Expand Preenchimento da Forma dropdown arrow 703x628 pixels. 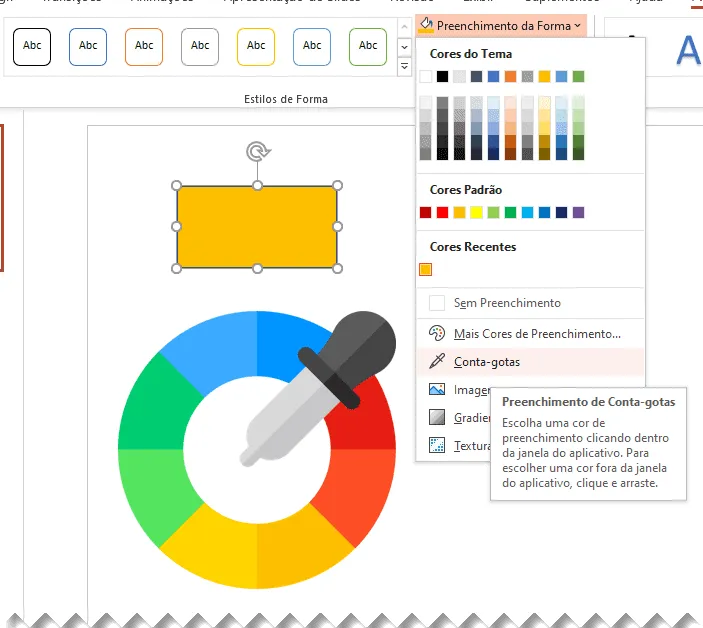tap(577, 26)
